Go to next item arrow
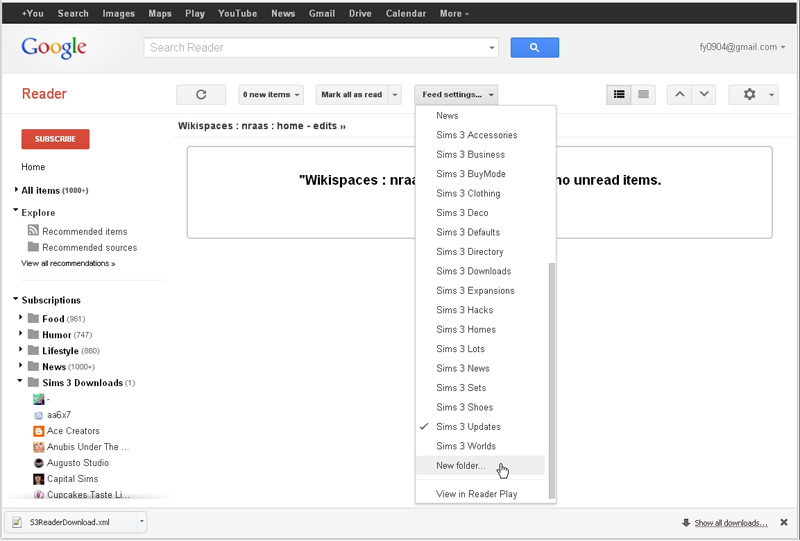 (704, 94)
